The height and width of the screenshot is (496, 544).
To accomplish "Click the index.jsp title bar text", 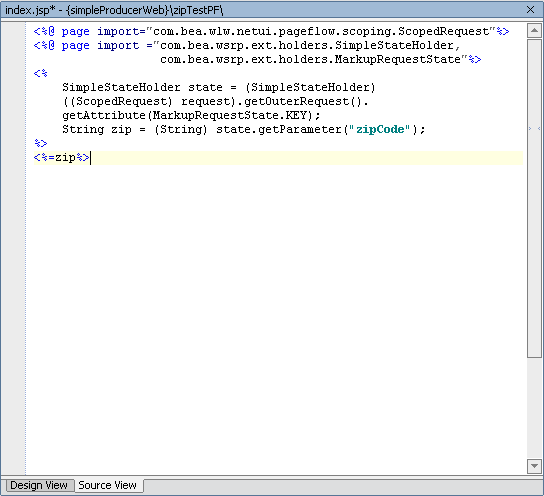I will point(114,10).
